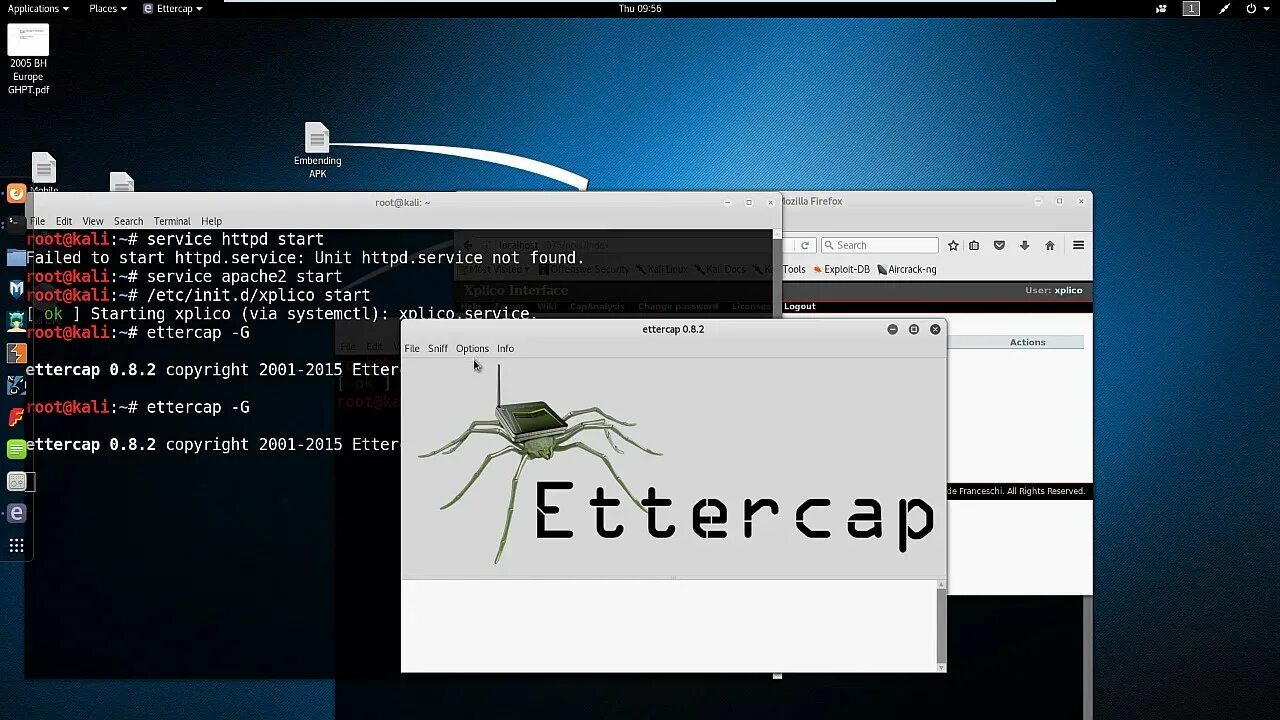Launch Maltego from the dock

pyautogui.click(x=16, y=385)
